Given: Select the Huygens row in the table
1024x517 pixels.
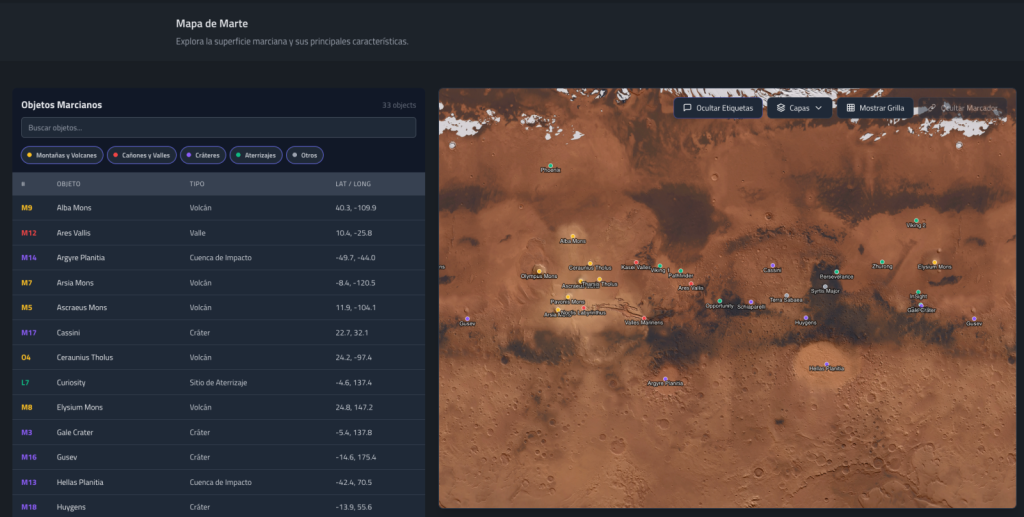Looking at the screenshot, I should click(x=218, y=507).
